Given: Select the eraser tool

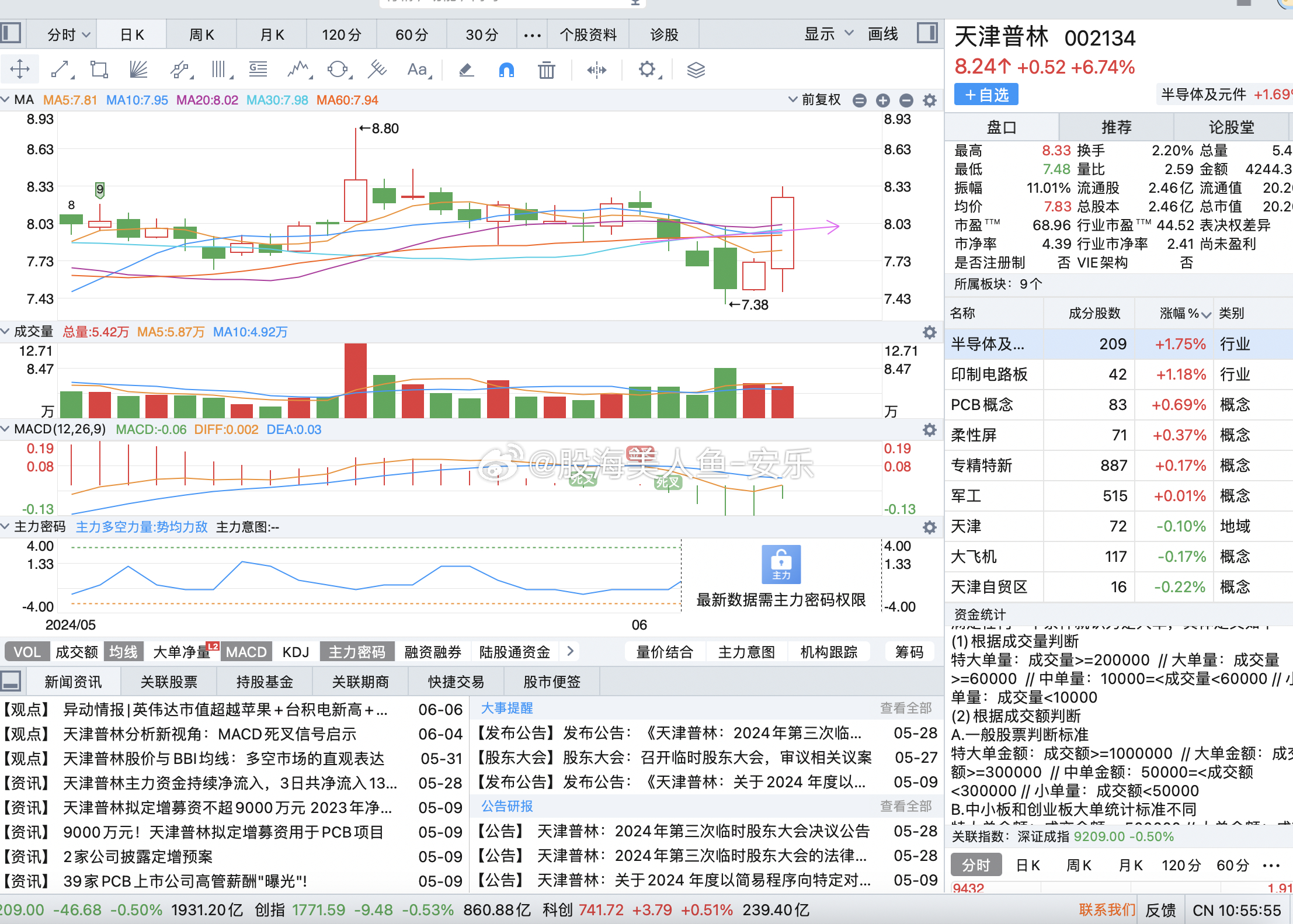Looking at the screenshot, I should (466, 70).
